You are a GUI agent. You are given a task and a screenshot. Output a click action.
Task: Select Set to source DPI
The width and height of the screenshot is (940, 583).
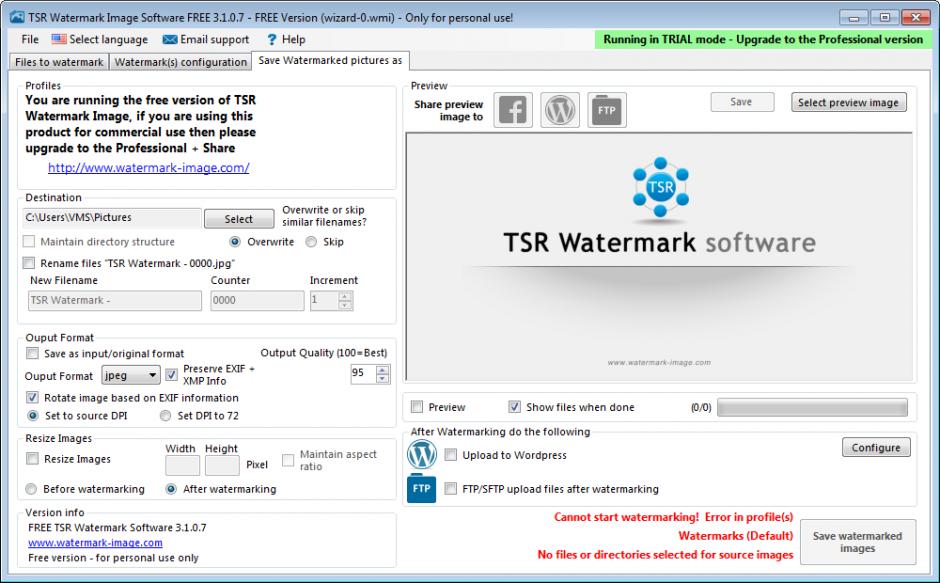(x=33, y=416)
